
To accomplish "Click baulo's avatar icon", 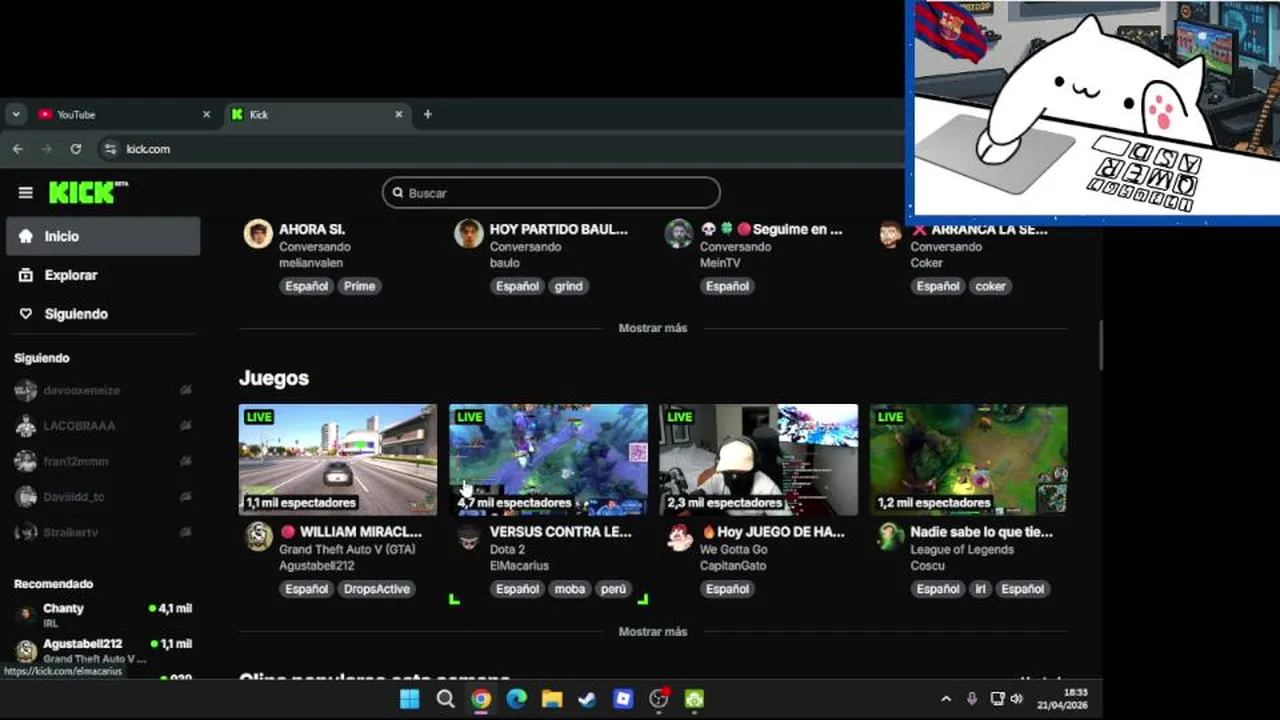I will [469, 234].
